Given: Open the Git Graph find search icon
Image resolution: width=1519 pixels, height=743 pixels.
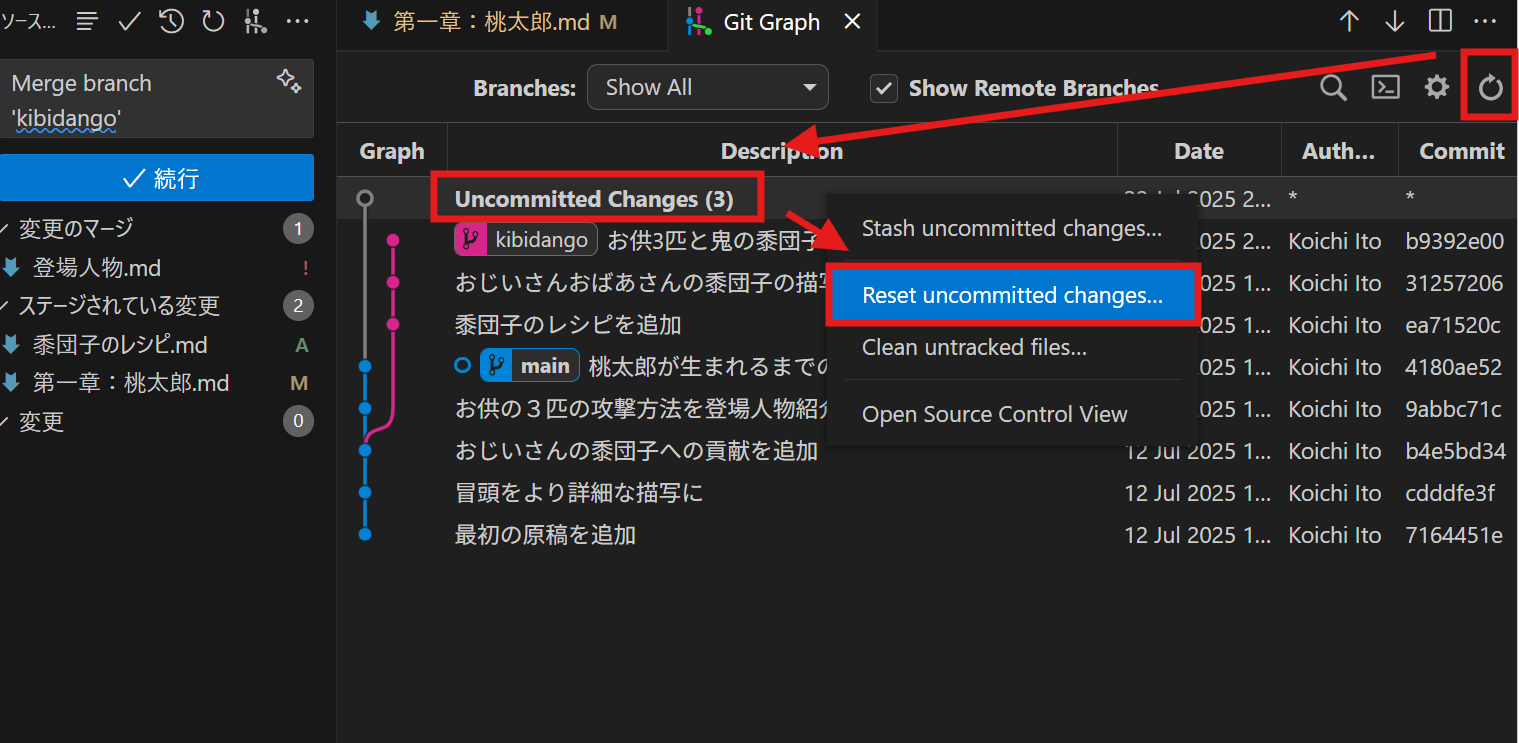Looking at the screenshot, I should pyautogui.click(x=1333, y=88).
